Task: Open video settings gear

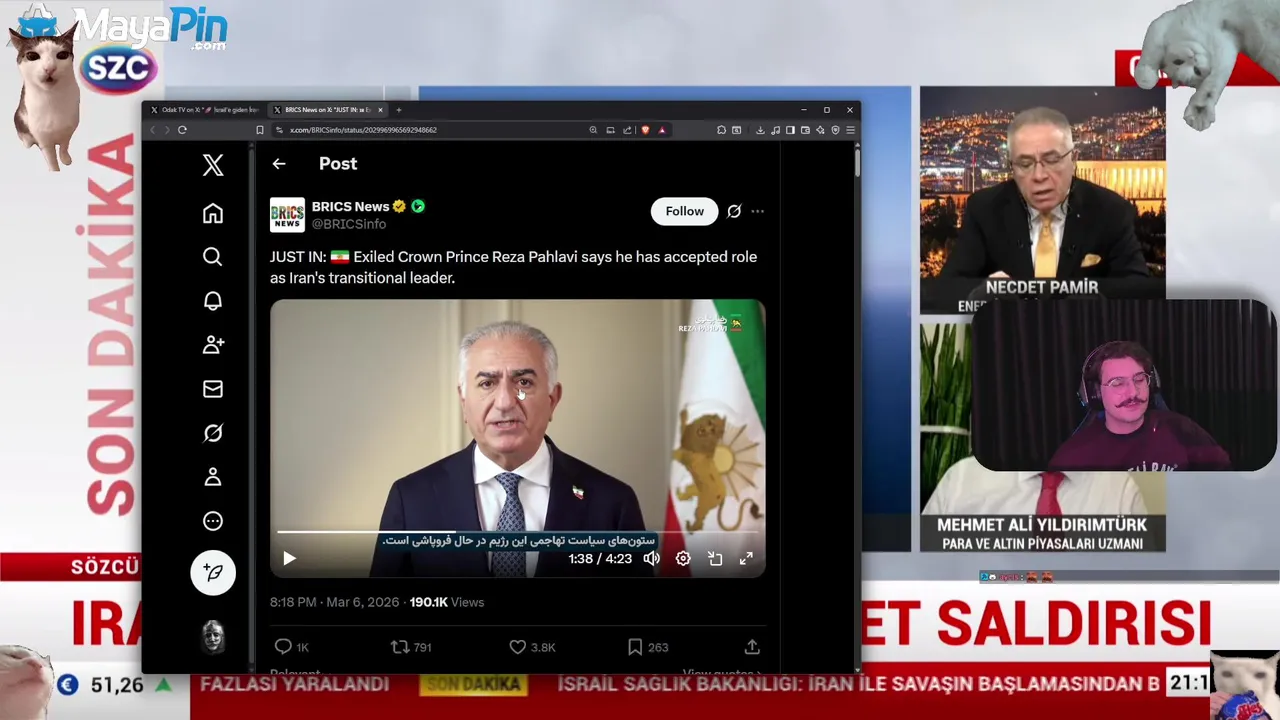Action: click(x=683, y=559)
